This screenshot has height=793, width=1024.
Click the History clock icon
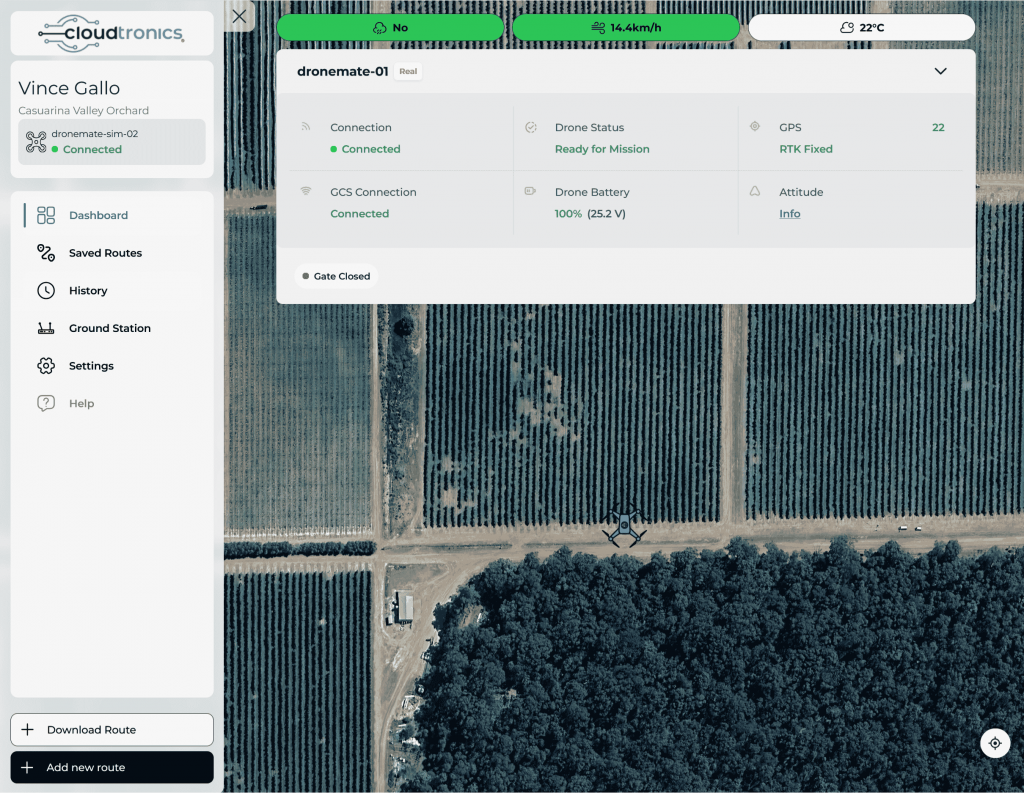[x=45, y=290]
